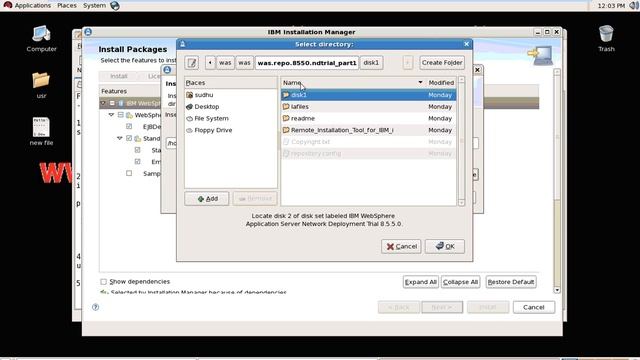Select the Remote_Installation_Tool_for_IBM_i folder

click(x=369, y=130)
